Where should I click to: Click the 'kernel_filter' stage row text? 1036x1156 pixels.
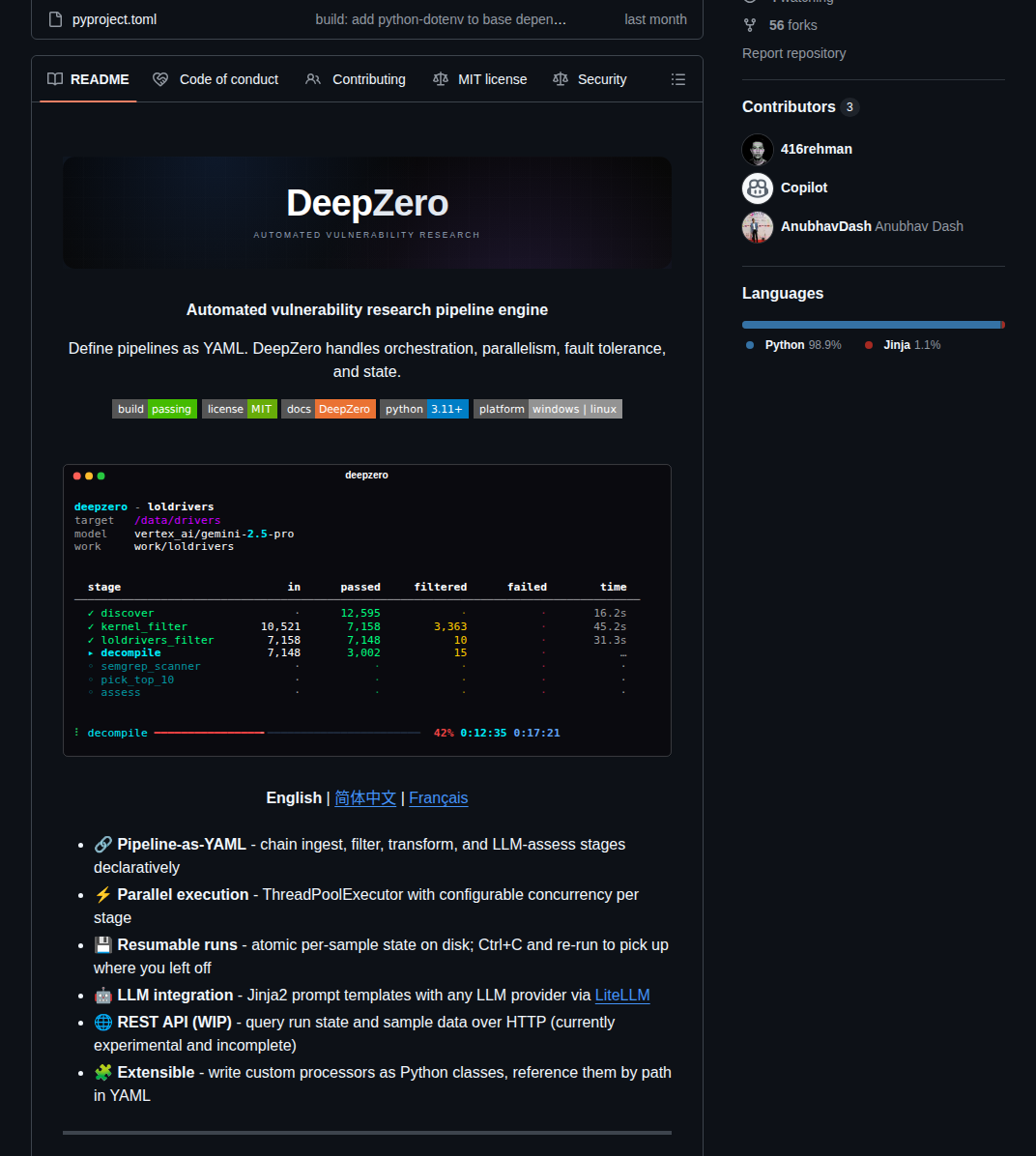point(144,626)
